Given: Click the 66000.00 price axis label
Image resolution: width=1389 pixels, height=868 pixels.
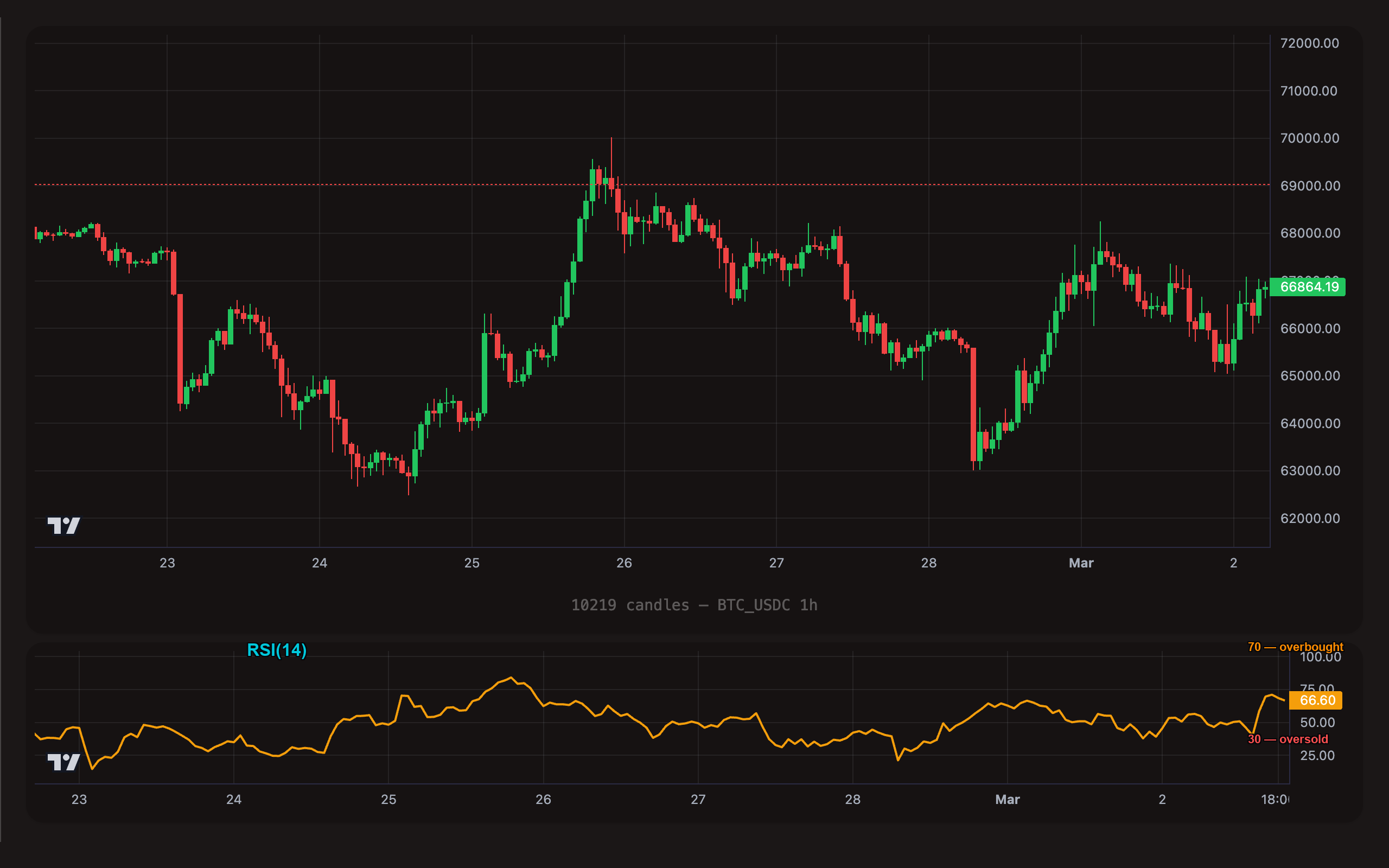Looking at the screenshot, I should 1312,328.
